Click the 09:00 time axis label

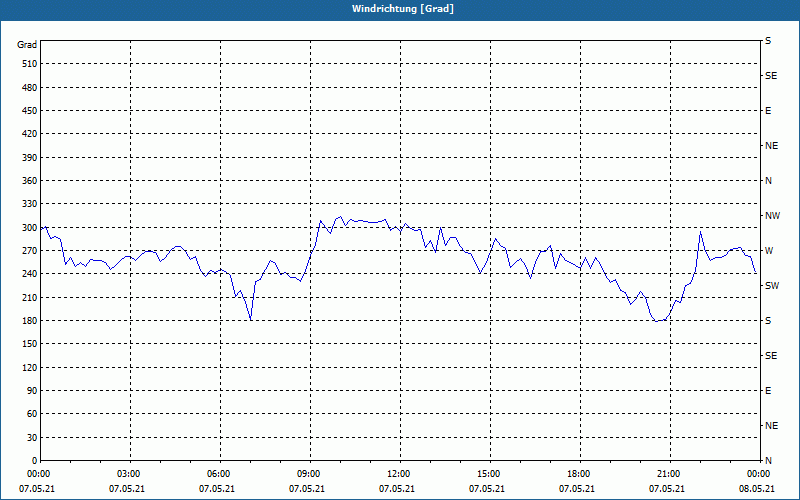click(307, 474)
